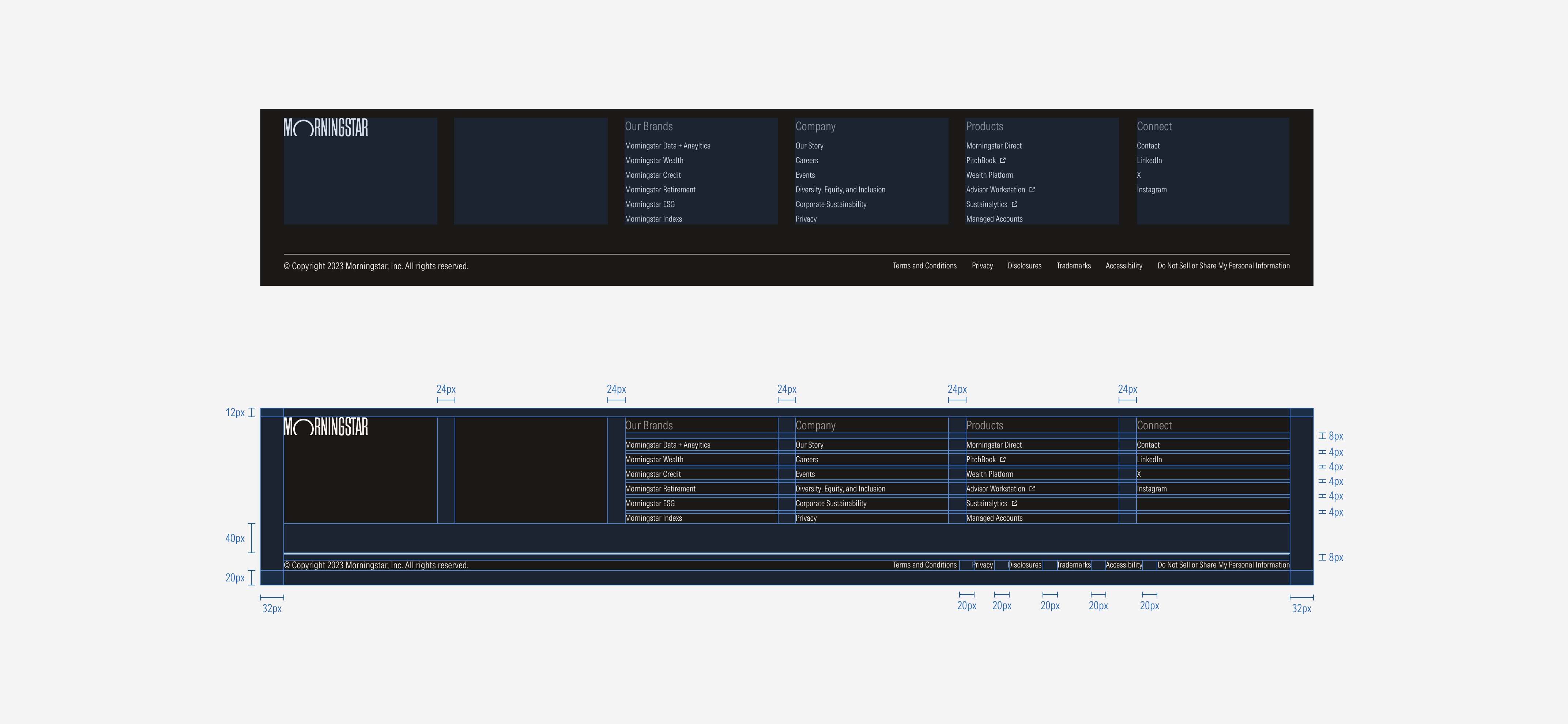Image resolution: width=1568 pixels, height=724 pixels.
Task: Select LinkedIn under Connect
Action: tap(1150, 160)
